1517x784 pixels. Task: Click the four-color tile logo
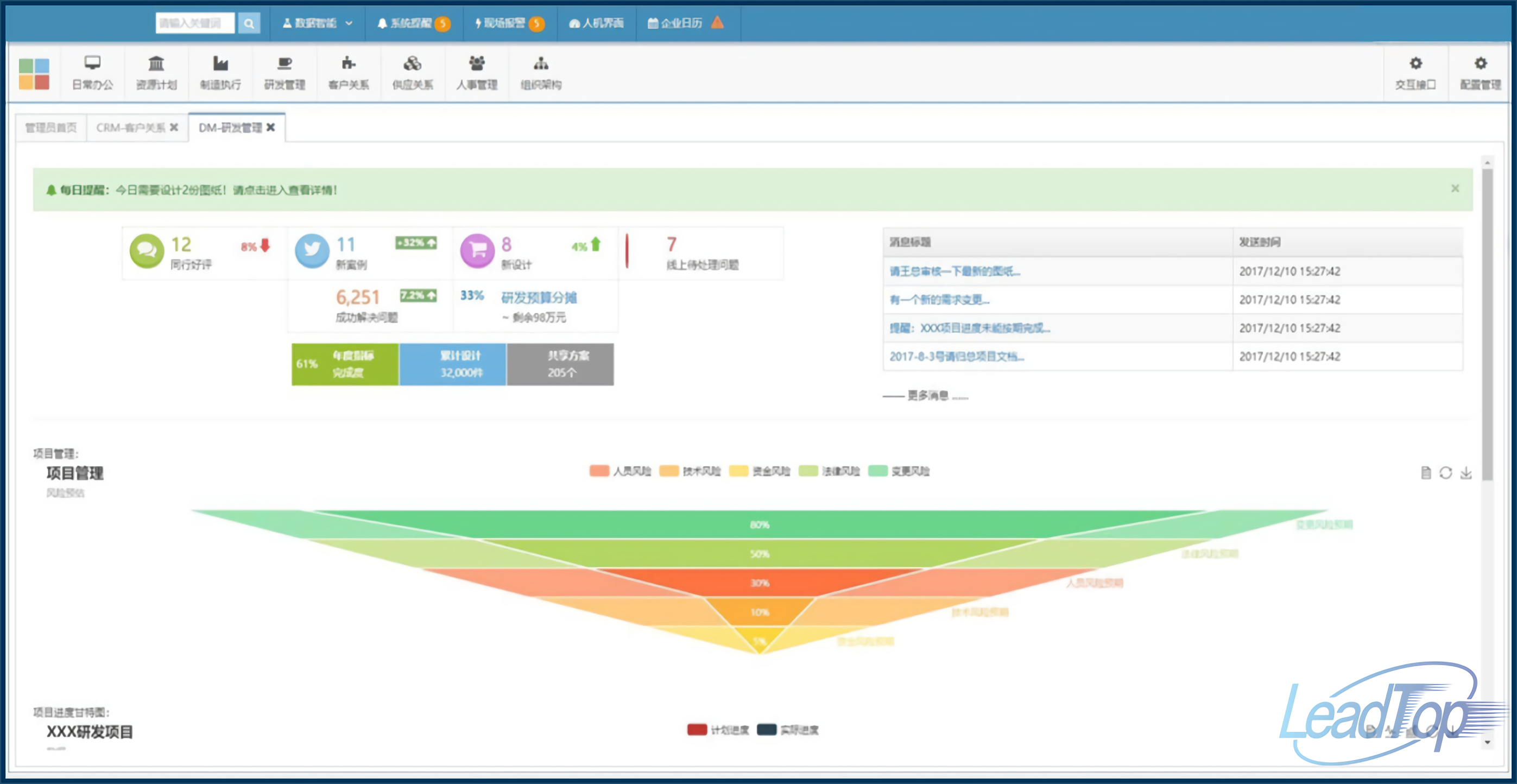click(34, 74)
